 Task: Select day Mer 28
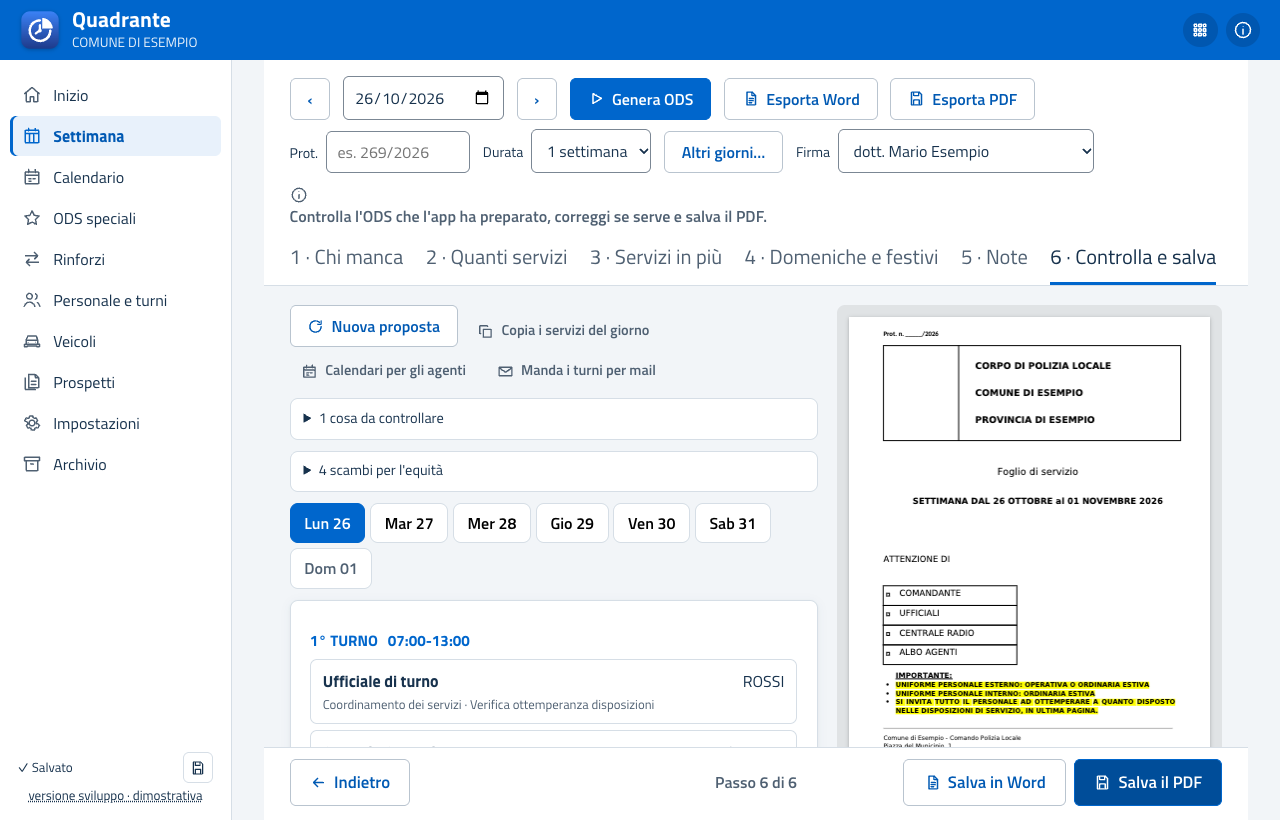492,523
